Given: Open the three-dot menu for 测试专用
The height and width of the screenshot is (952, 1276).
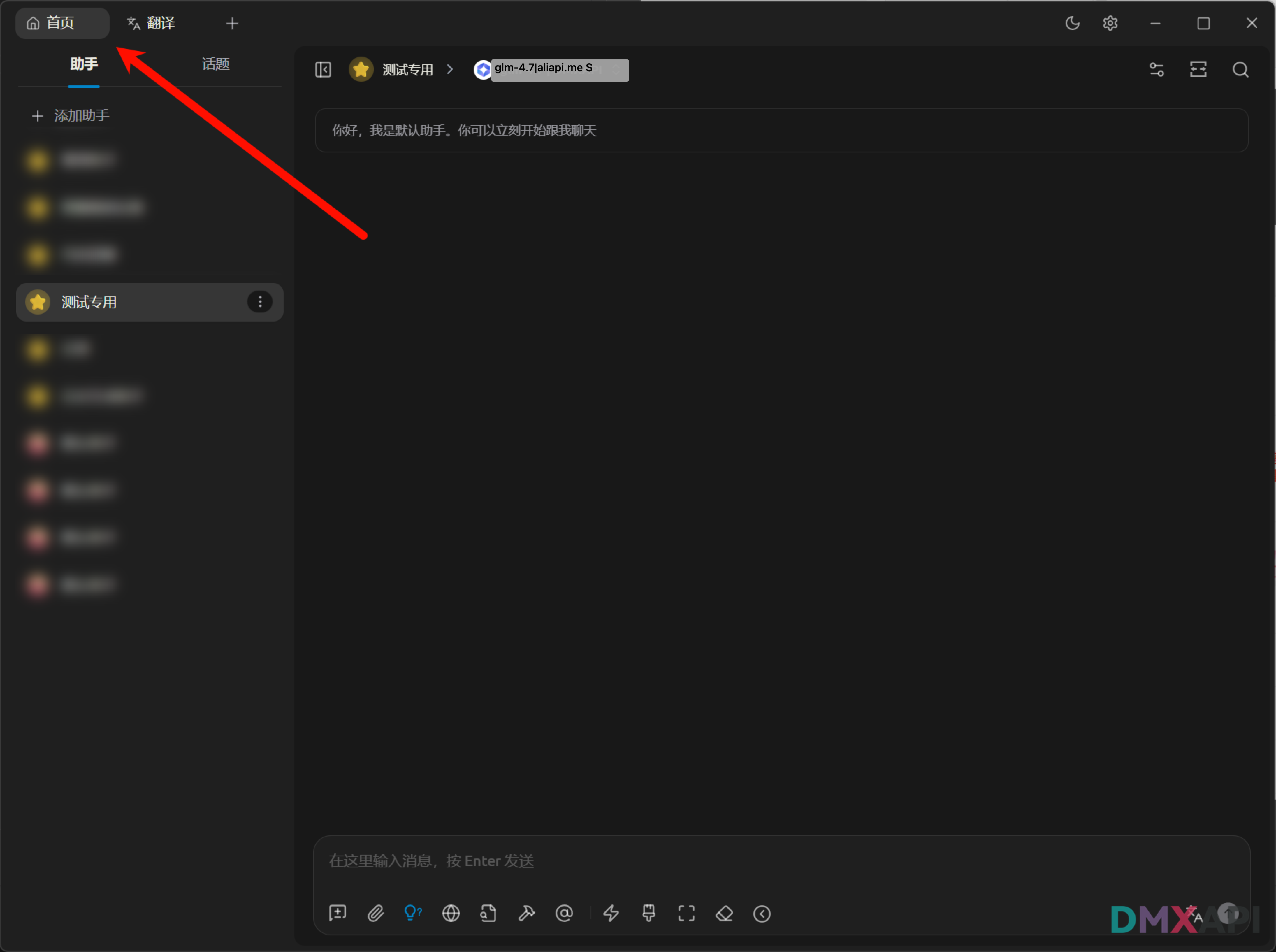Looking at the screenshot, I should pyautogui.click(x=260, y=302).
